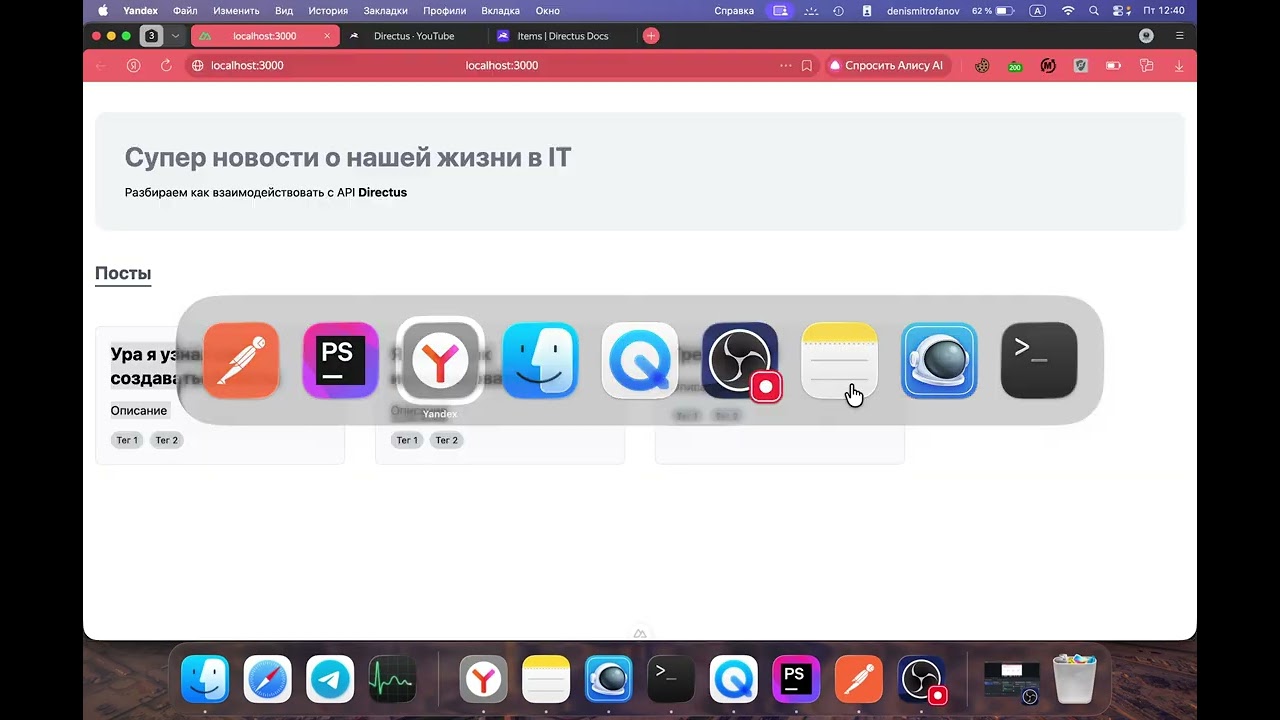
Task: Click 'Тег 1' on the first post card
Action: (x=127, y=440)
